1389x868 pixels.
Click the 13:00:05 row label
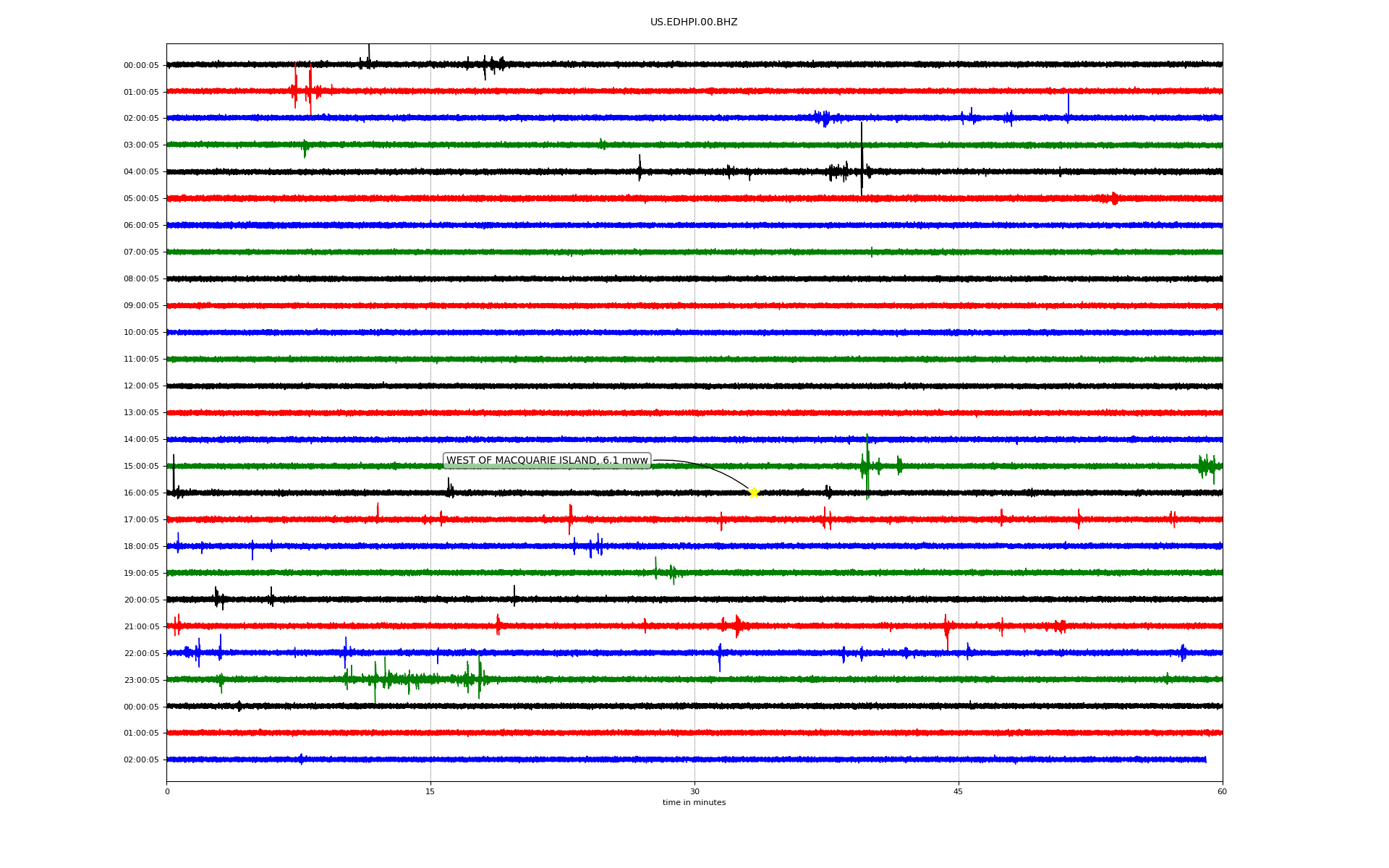click(141, 413)
